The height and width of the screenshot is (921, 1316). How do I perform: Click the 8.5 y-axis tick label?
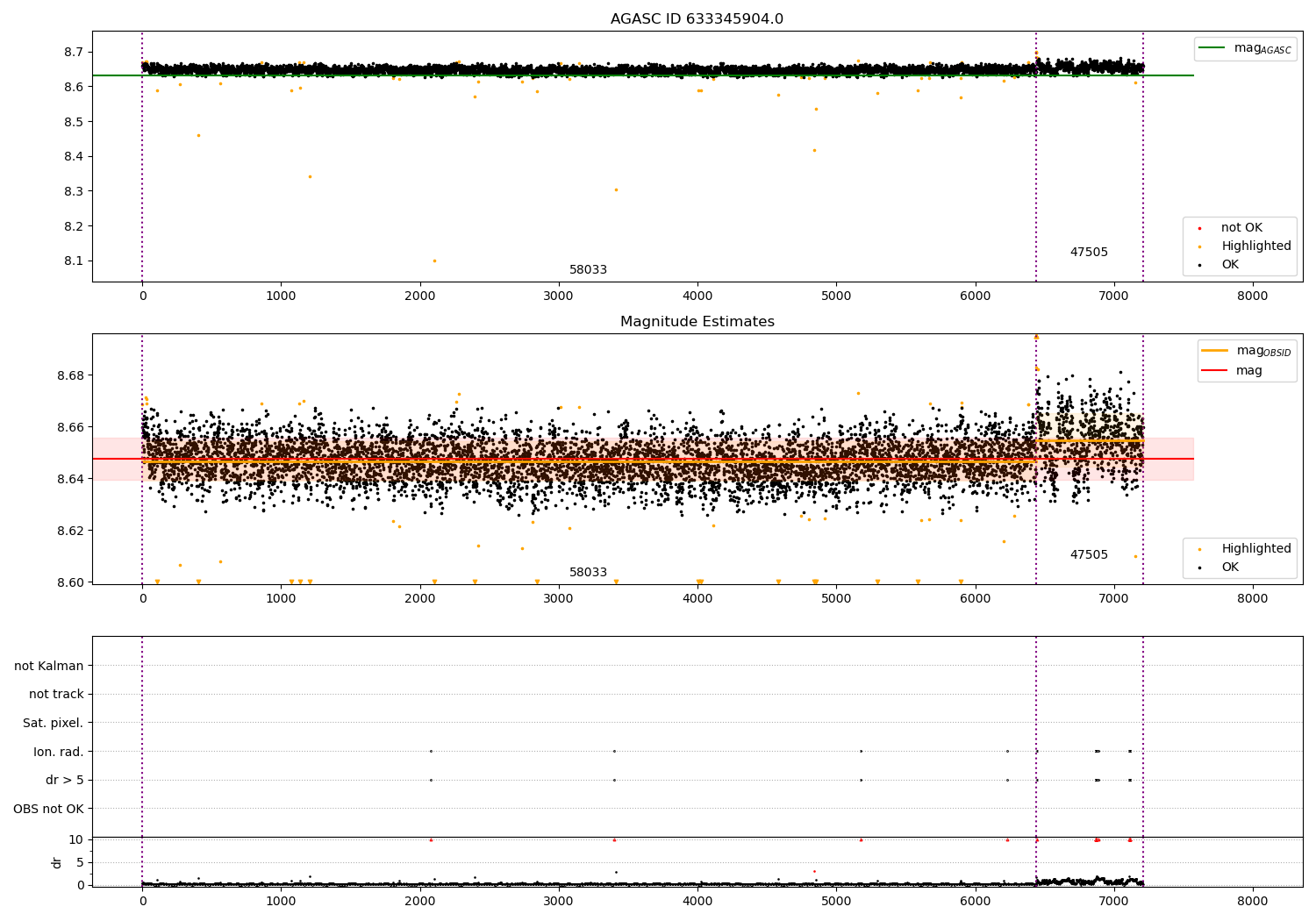point(74,122)
